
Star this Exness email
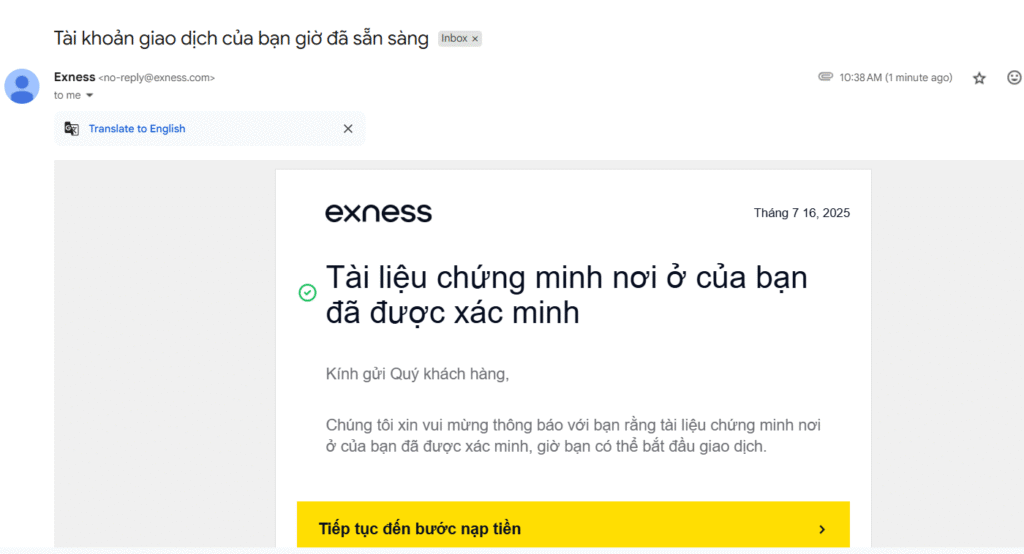click(979, 78)
